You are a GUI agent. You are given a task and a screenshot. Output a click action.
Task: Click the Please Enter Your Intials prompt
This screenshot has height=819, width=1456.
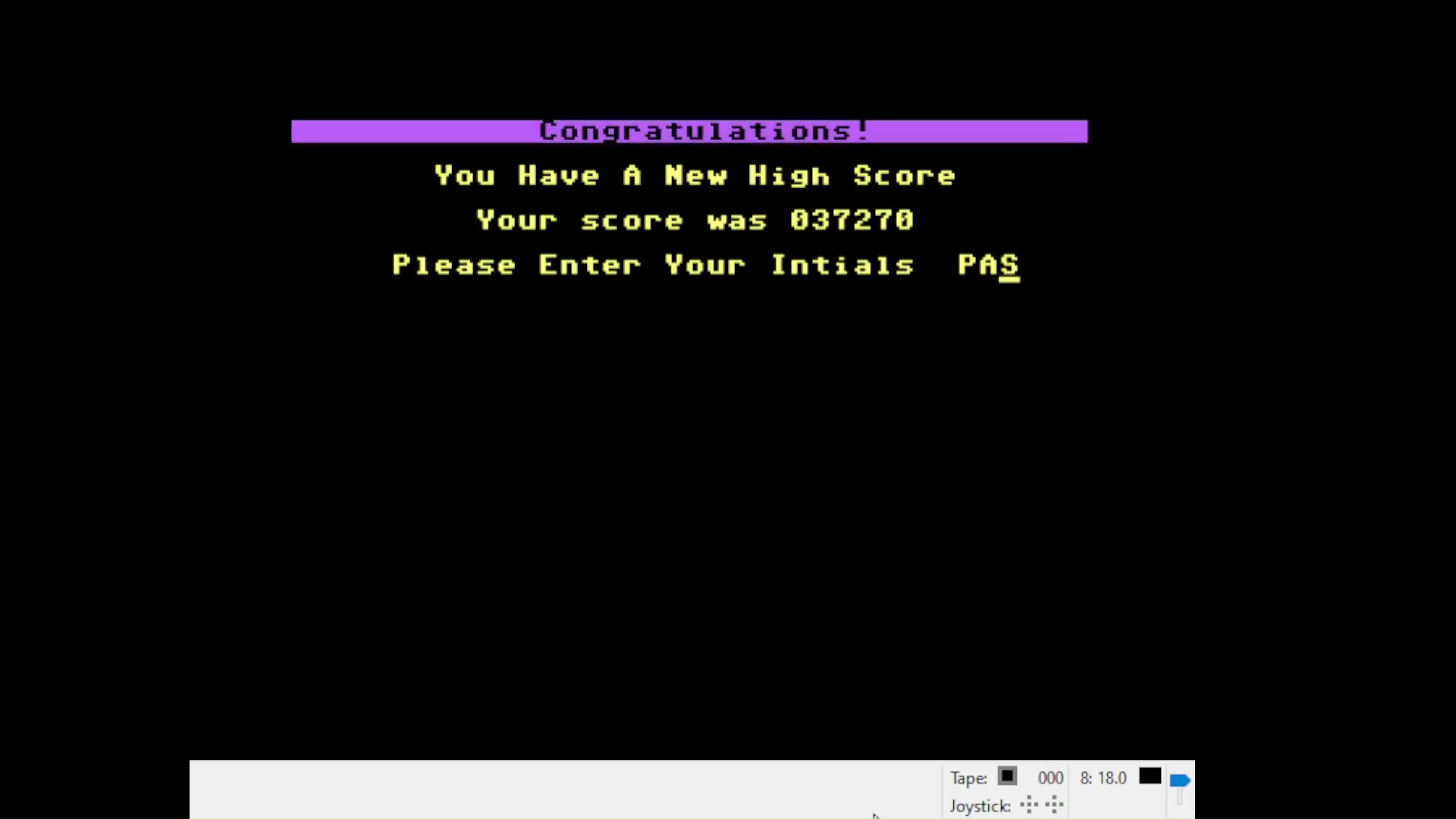point(652,265)
